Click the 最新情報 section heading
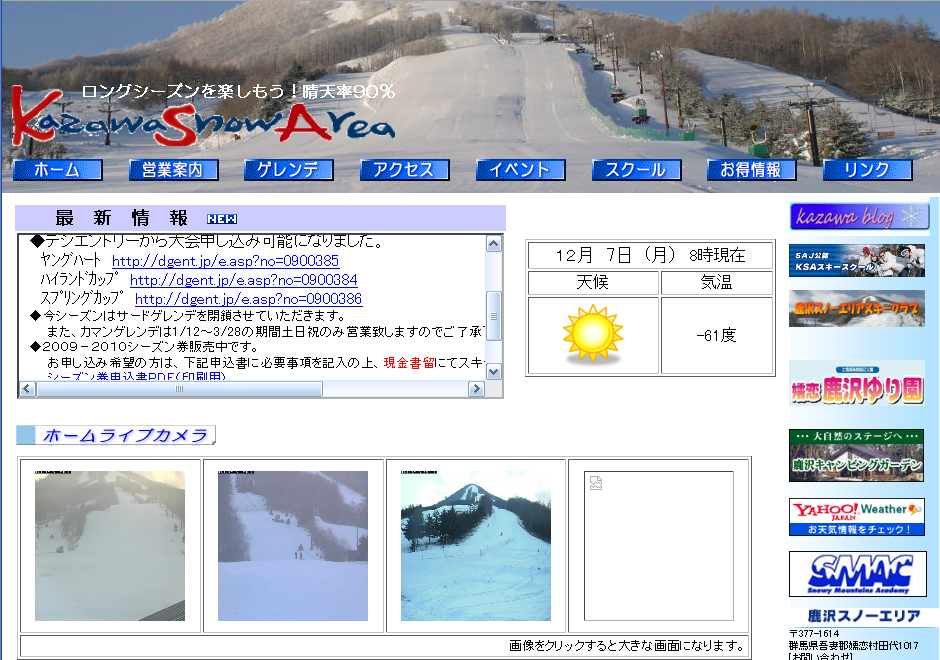The height and width of the screenshot is (660, 940). (x=122, y=218)
